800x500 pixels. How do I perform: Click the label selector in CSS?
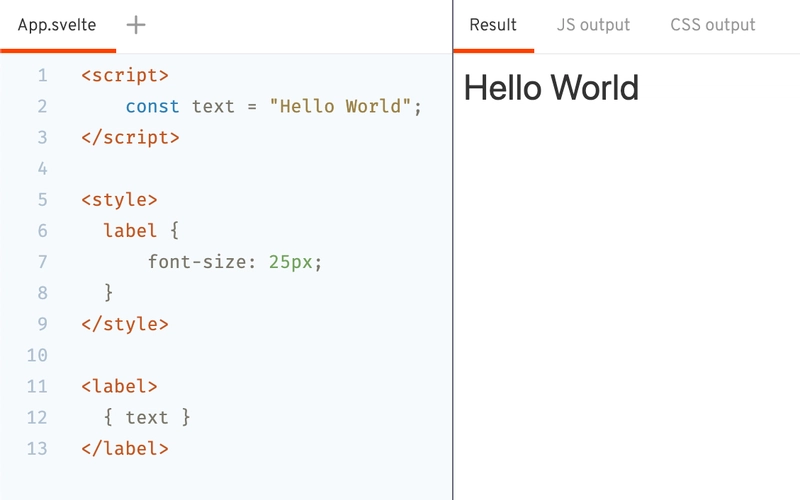pos(130,231)
